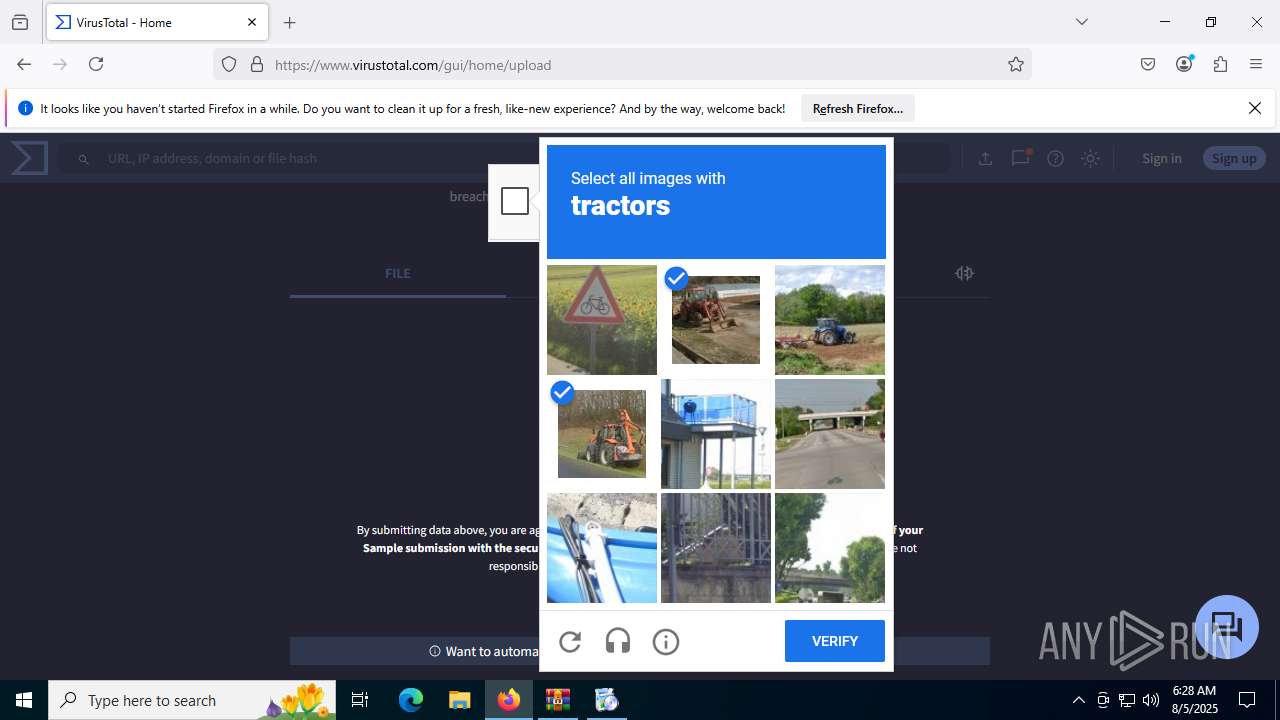Open Save to Pocket icon
1280x720 pixels.
(x=1148, y=64)
